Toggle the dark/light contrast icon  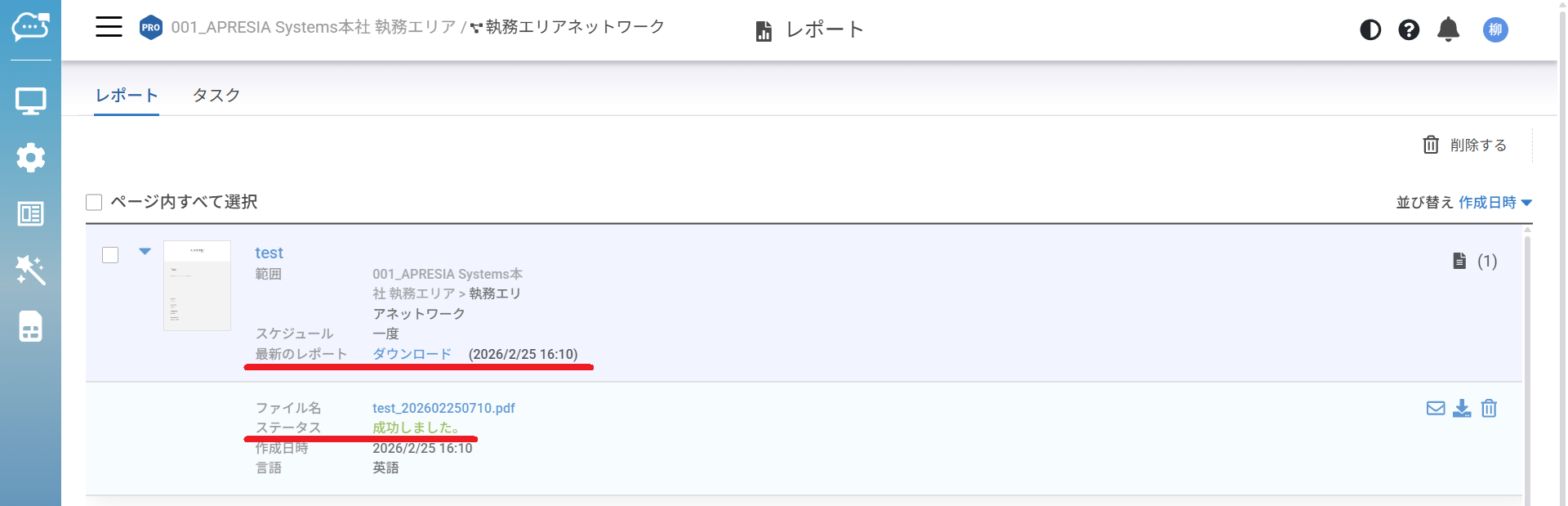click(1370, 30)
